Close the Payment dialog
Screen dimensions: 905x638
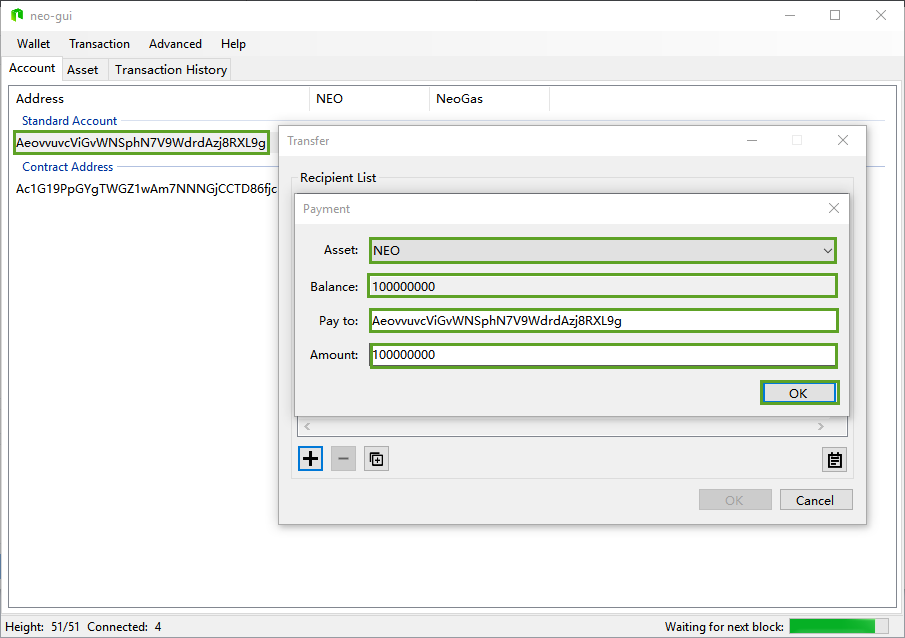(834, 208)
